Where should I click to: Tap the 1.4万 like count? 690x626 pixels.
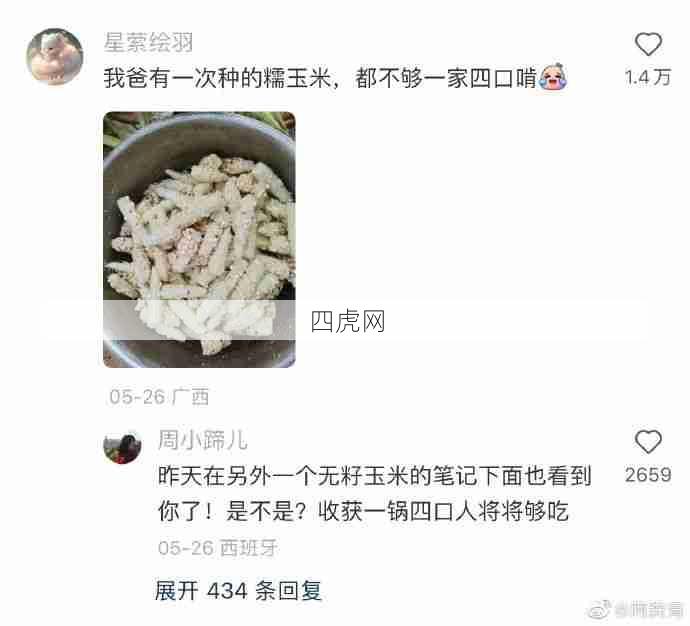(648, 77)
